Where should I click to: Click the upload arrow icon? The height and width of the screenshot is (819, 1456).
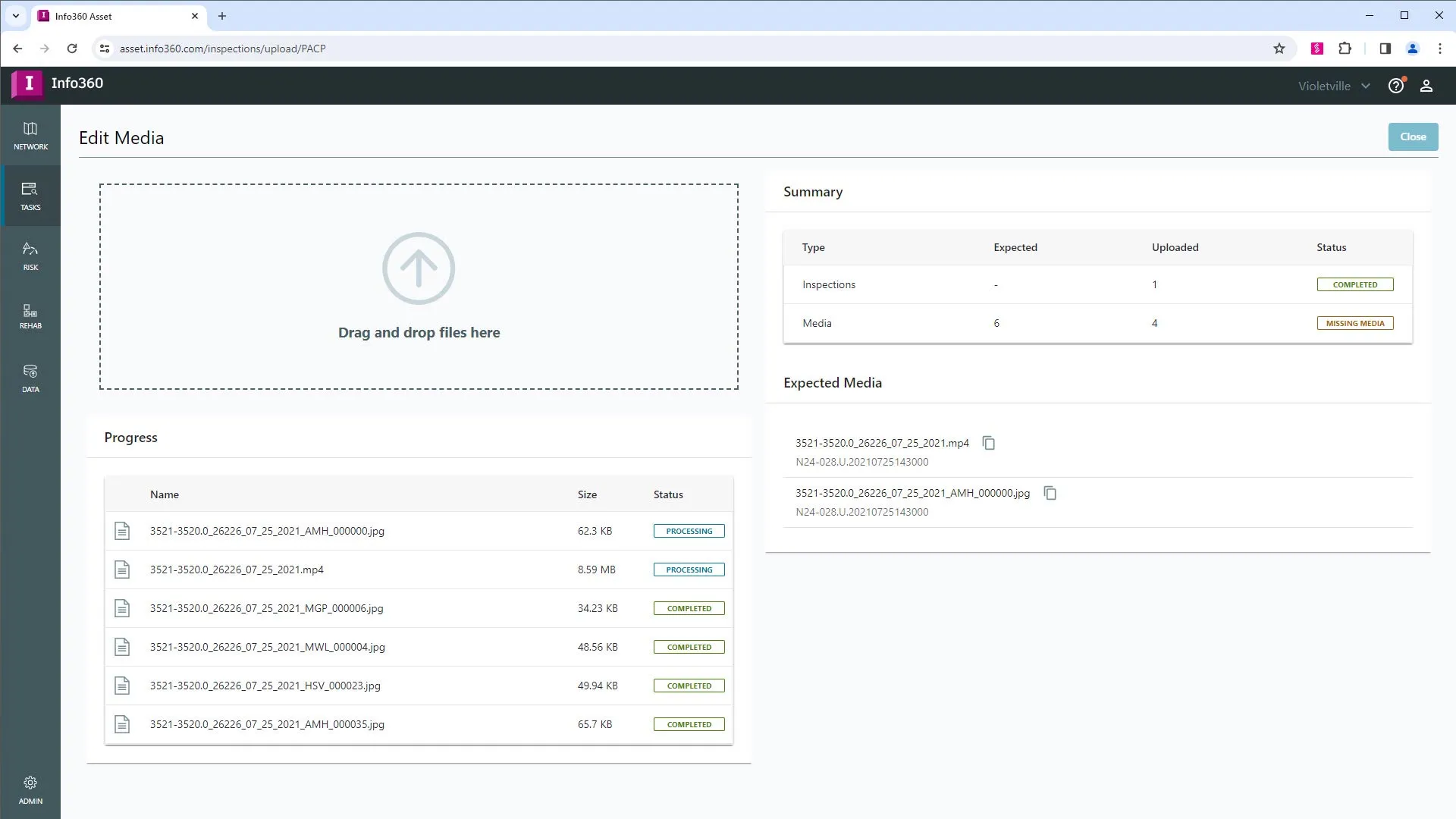pos(419,268)
